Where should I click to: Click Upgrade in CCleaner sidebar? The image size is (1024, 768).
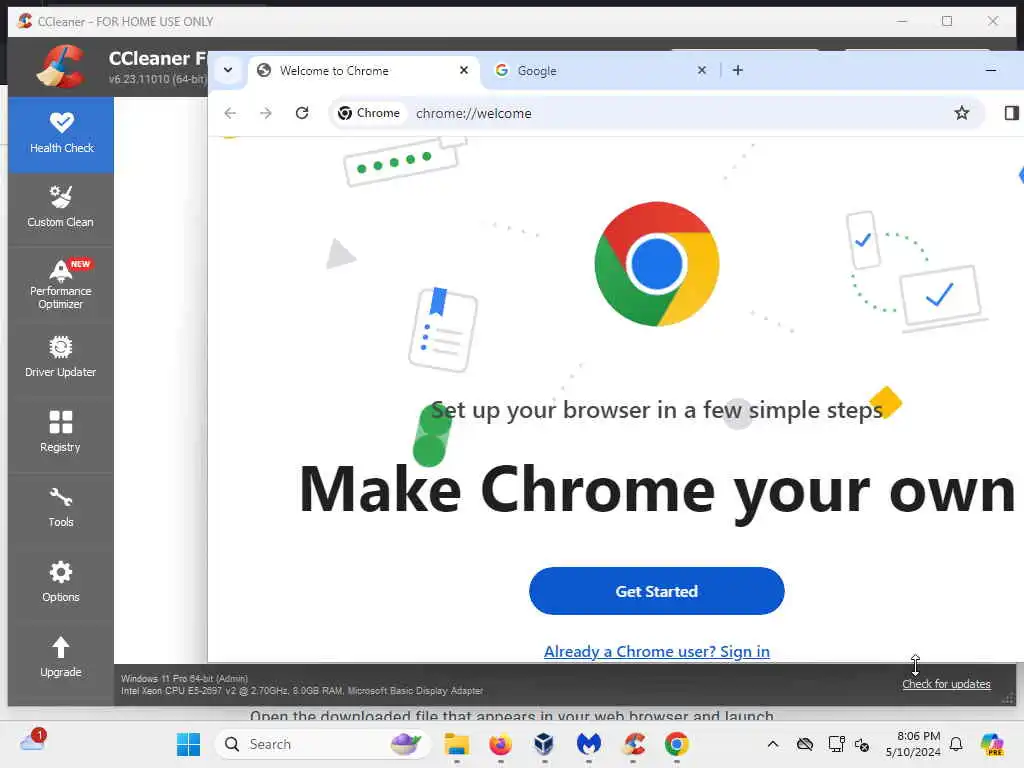coord(61,657)
